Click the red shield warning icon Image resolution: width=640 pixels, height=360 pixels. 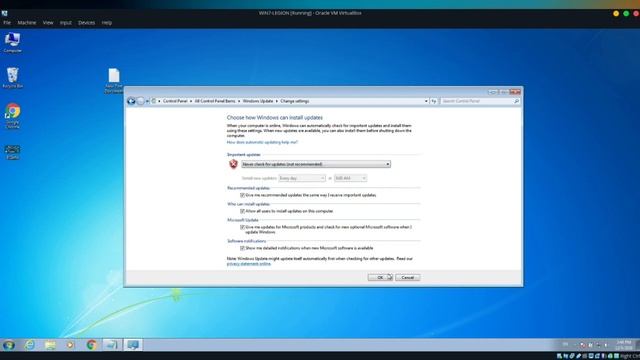[x=233, y=164]
